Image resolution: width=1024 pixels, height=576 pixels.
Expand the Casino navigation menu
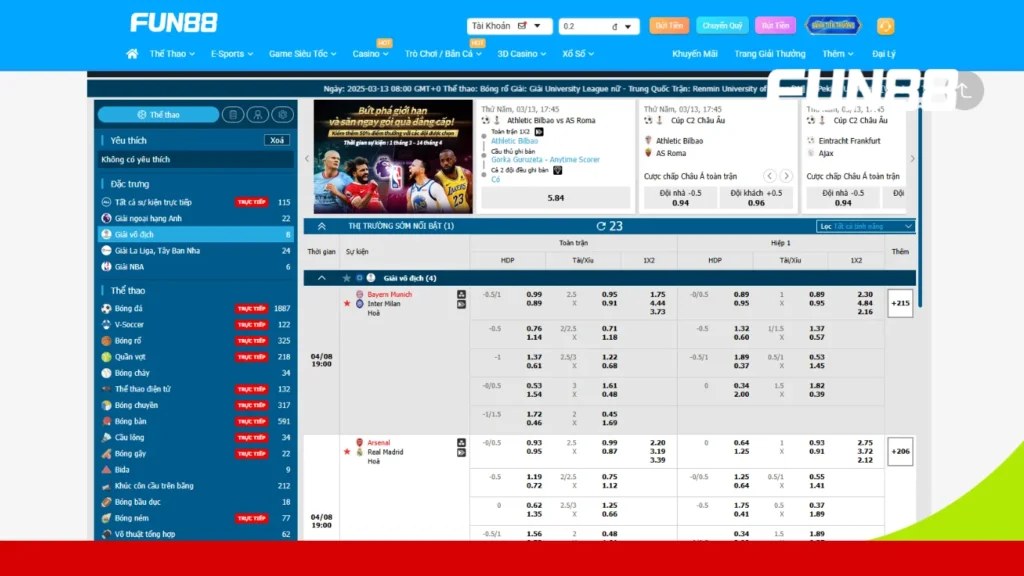370,54
